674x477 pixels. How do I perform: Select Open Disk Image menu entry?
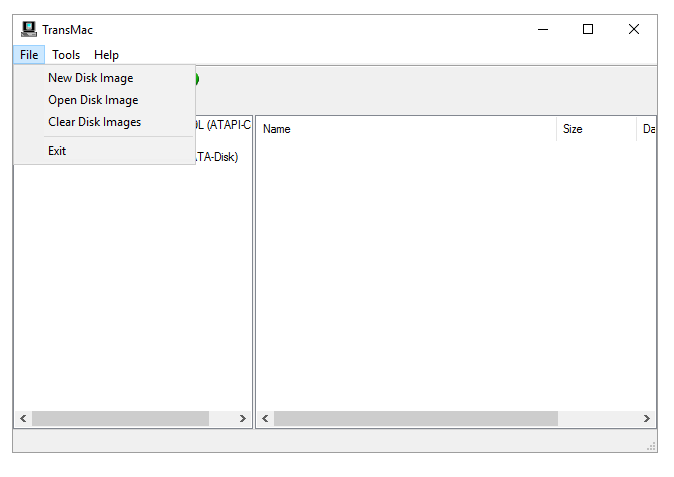(104, 100)
